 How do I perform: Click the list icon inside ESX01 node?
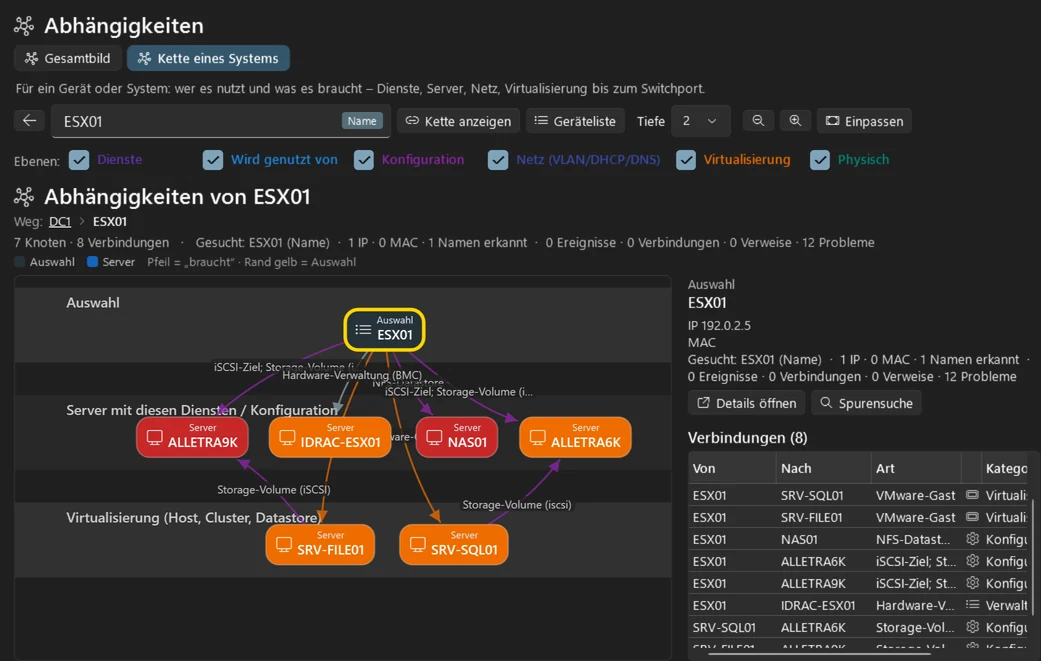(363, 329)
